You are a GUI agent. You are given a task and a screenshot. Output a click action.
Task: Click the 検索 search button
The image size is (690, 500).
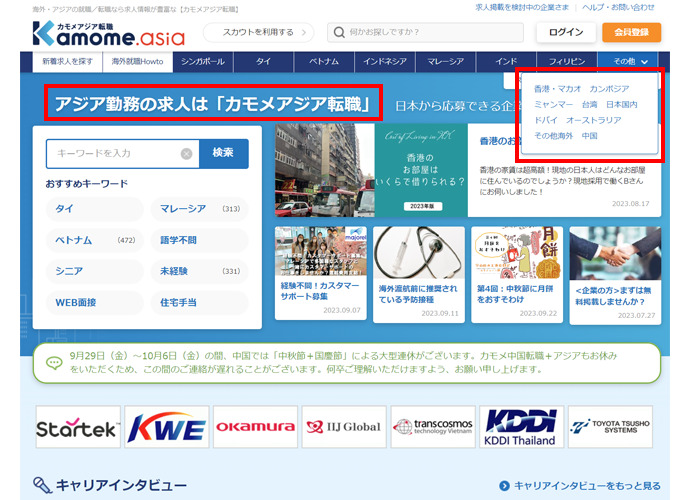(x=224, y=153)
